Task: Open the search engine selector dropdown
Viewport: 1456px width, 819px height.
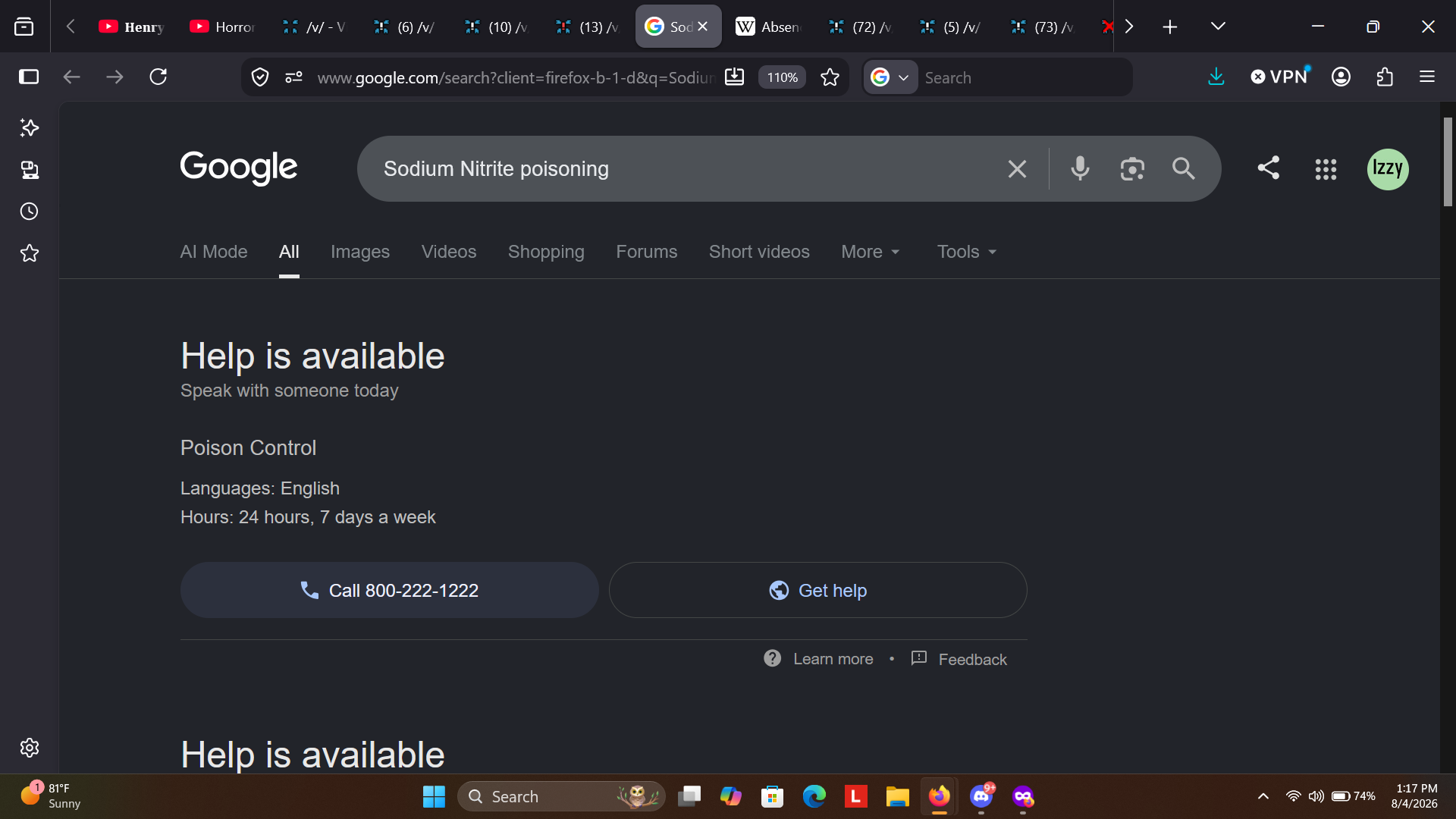Action: click(x=890, y=77)
